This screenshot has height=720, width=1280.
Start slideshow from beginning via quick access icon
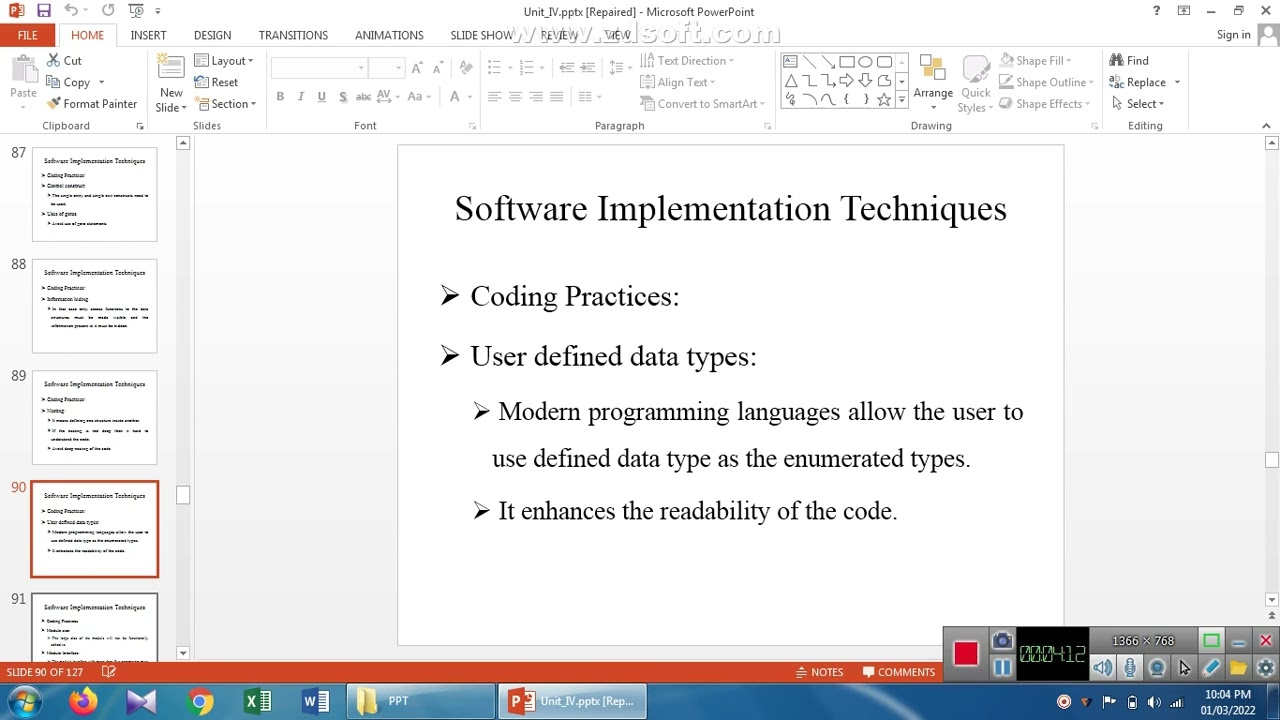[x=137, y=11]
